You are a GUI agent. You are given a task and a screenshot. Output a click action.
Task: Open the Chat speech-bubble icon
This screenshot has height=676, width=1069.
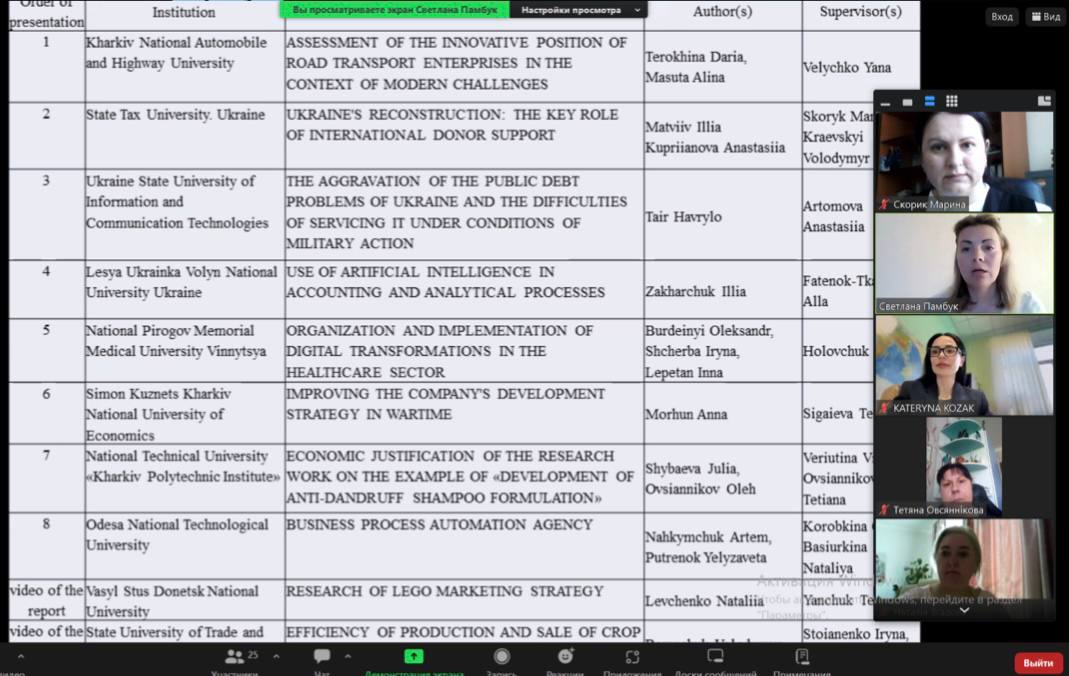[x=322, y=656]
